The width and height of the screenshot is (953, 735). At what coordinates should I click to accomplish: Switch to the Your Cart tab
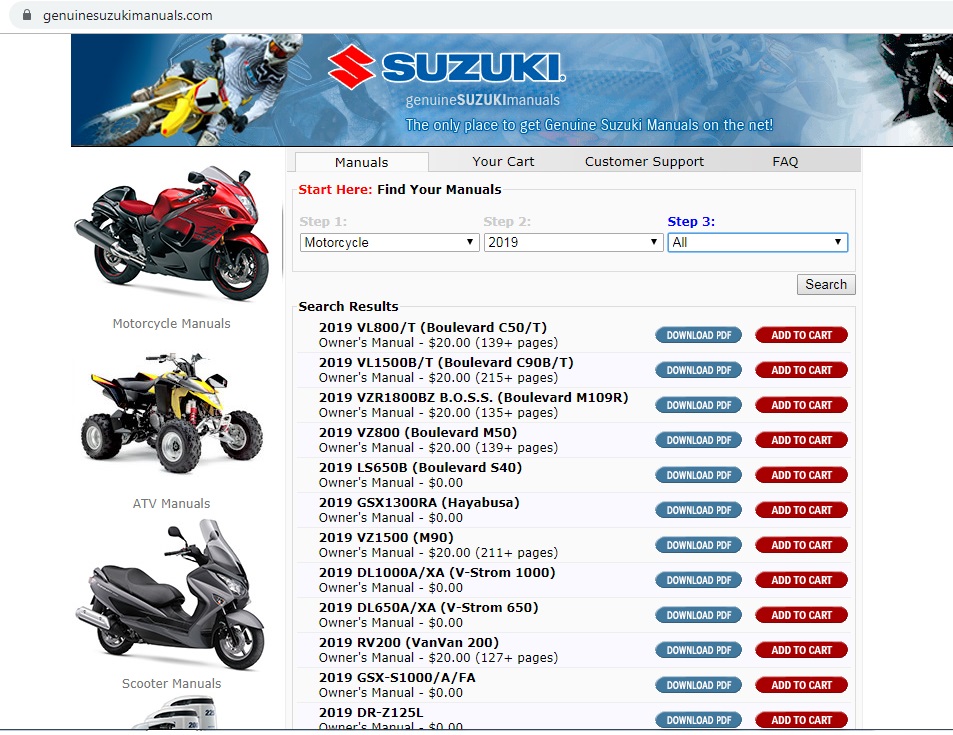(503, 162)
